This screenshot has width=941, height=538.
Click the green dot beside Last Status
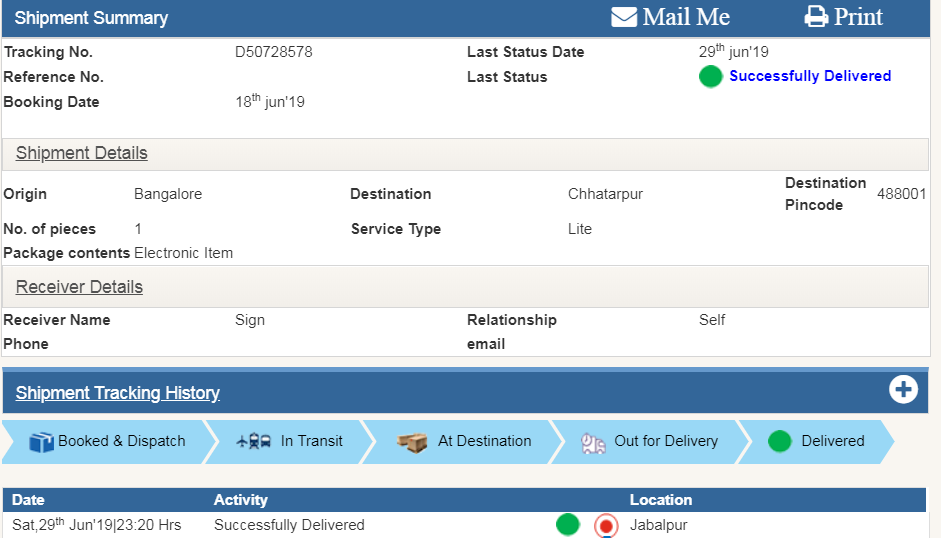point(710,77)
